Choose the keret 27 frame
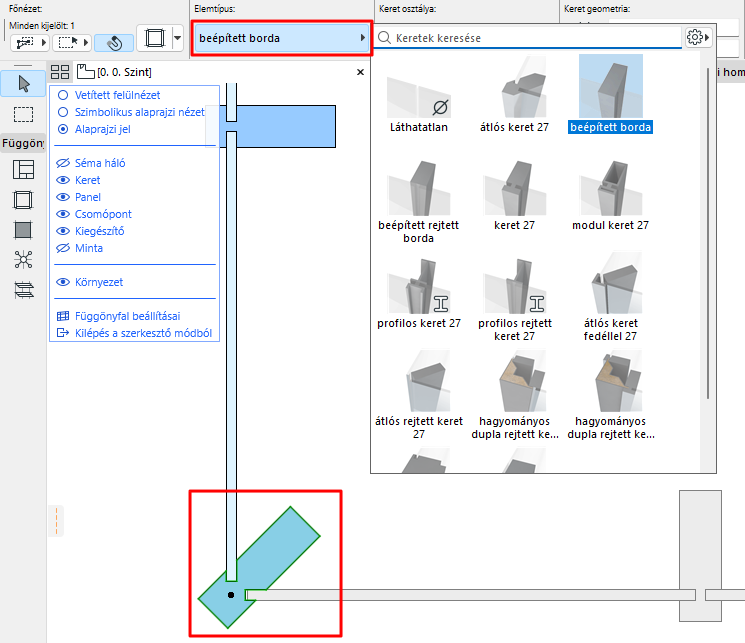 [x=515, y=196]
